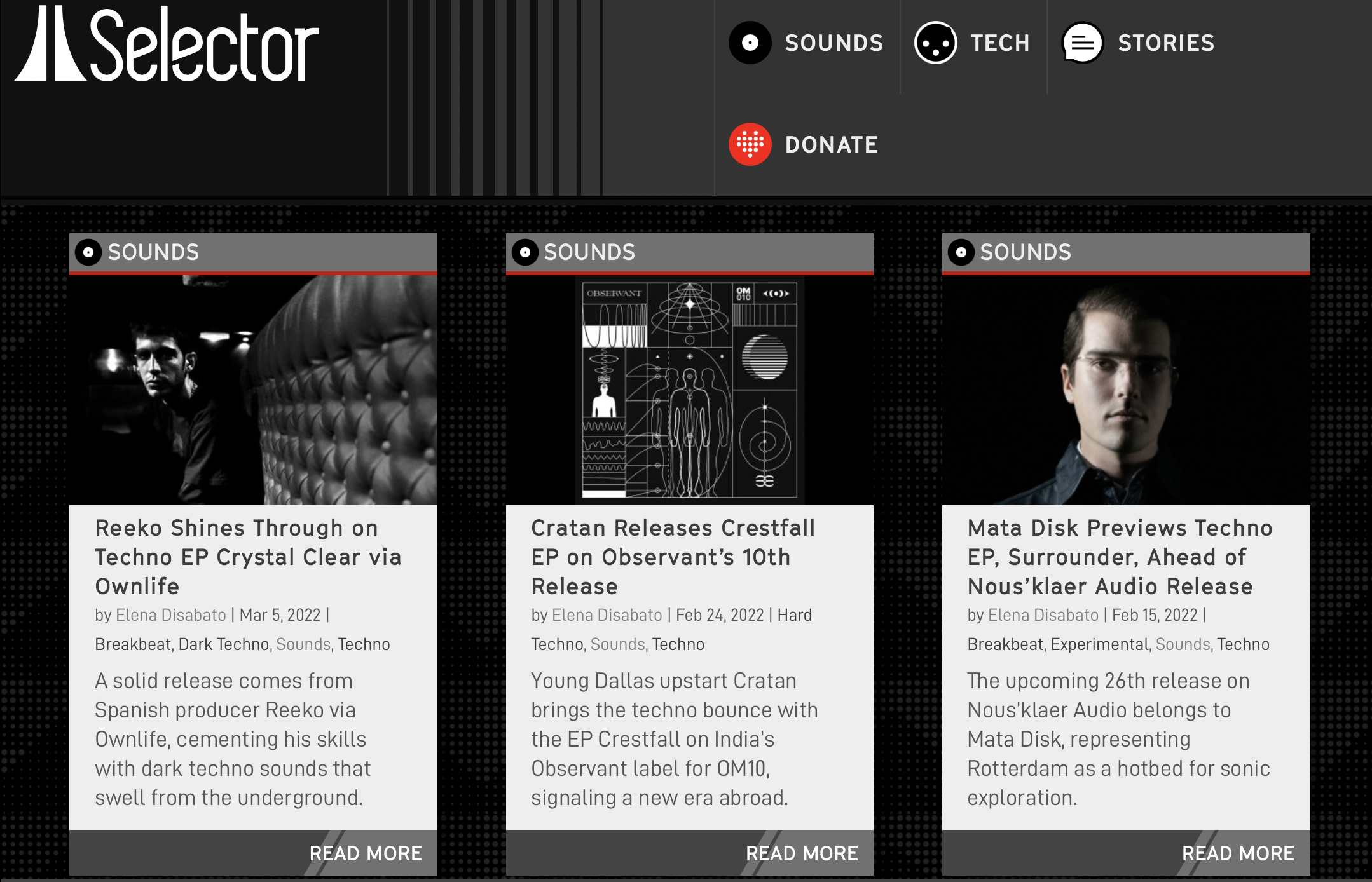Click the Sounds vinyl record nav icon

point(750,43)
